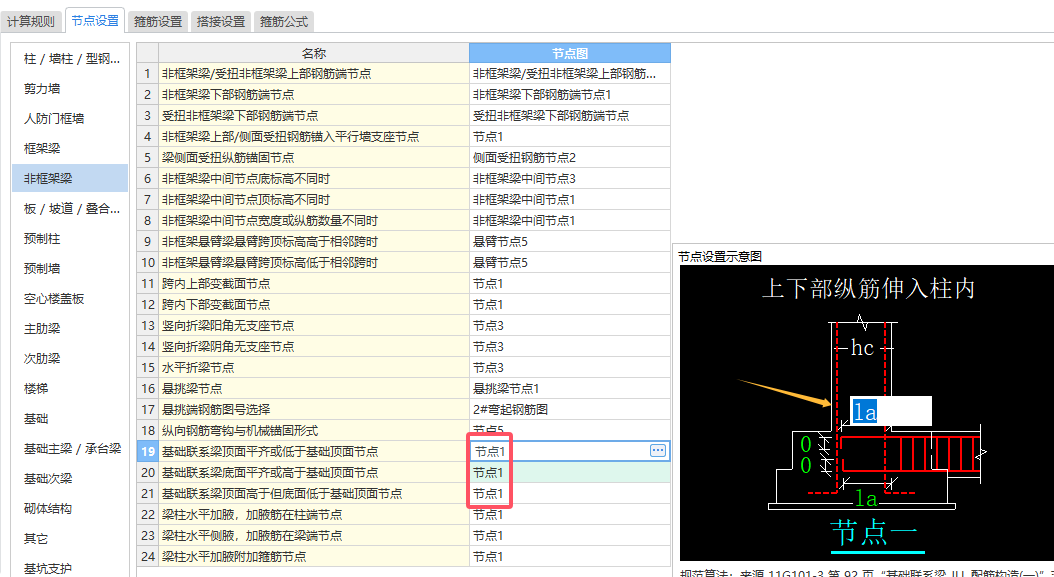This screenshot has height=577, width=1054.
Task: Select 预制墙 in the sidebar
Action: click(x=71, y=268)
